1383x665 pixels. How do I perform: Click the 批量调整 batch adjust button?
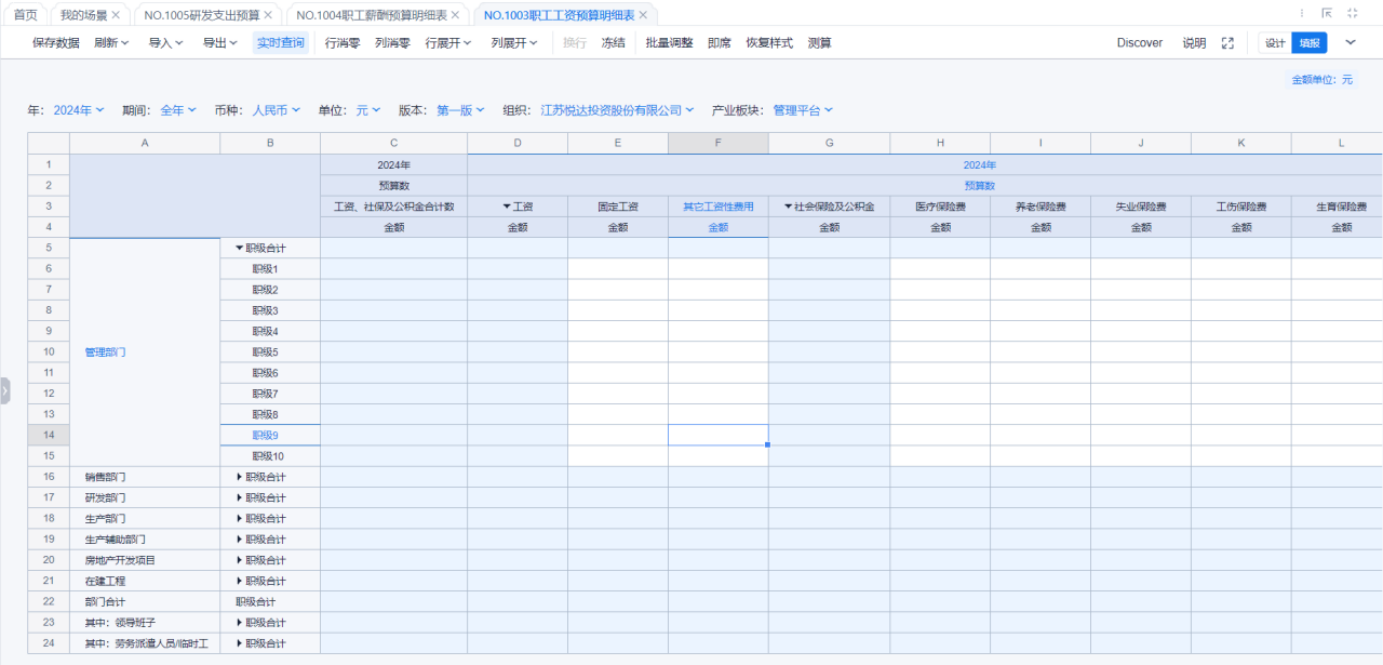(x=669, y=43)
